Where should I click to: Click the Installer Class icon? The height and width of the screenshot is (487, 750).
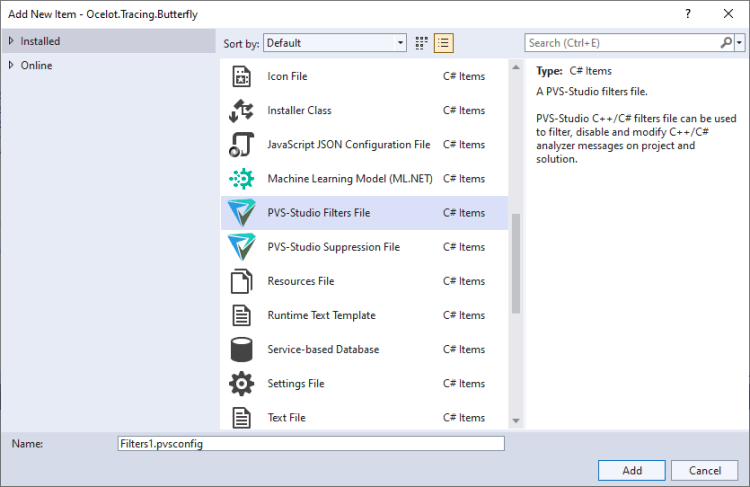coord(241,111)
